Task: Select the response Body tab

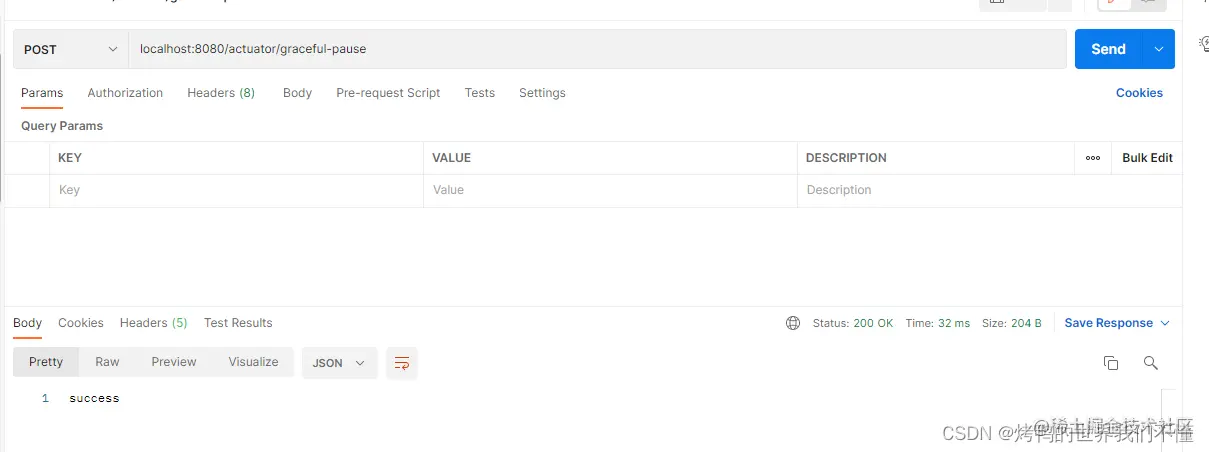Action: point(27,323)
